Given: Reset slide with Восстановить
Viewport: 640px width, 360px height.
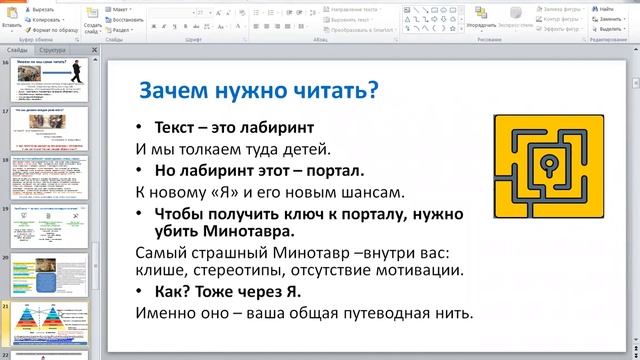Looking at the screenshot, I should click(x=124, y=20).
